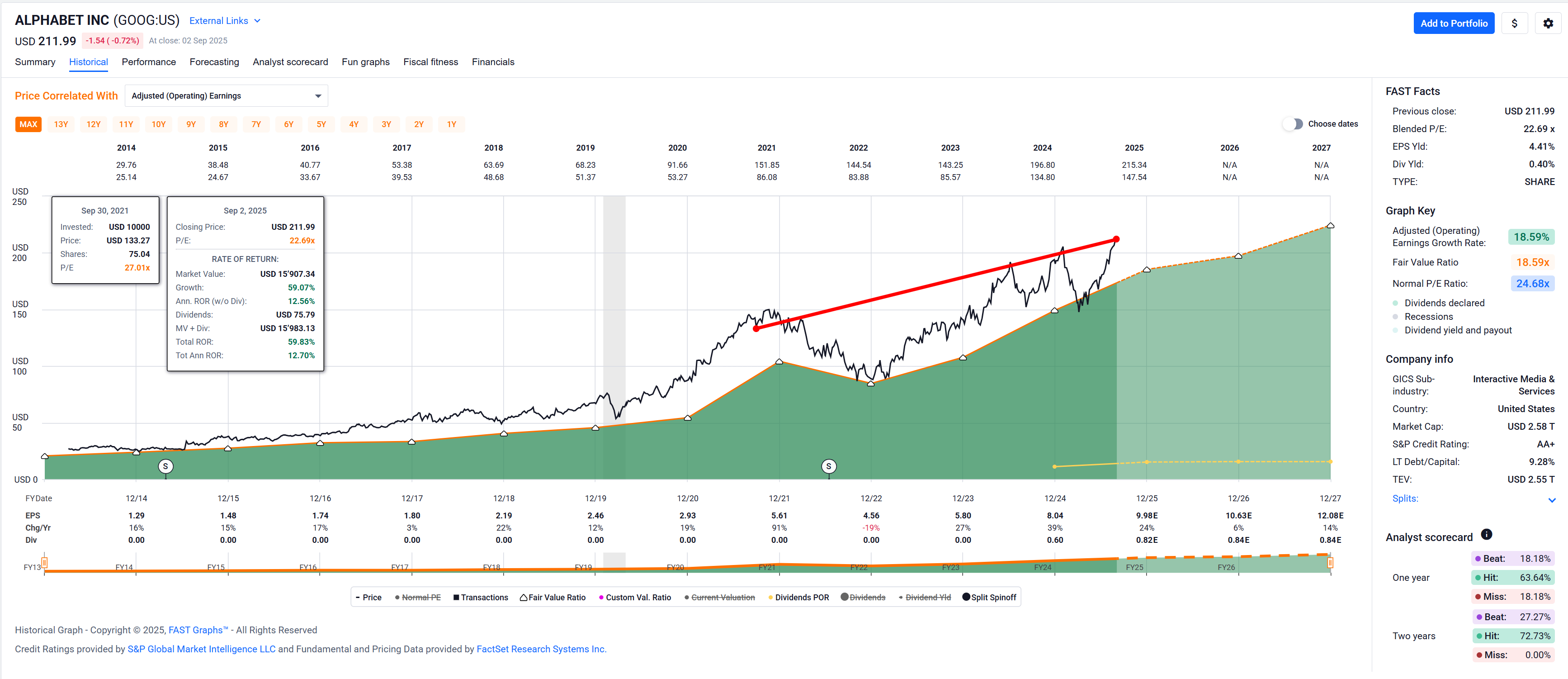Click the left handle of timeline range slider
Screen dimensions: 1568x679
click(x=44, y=563)
